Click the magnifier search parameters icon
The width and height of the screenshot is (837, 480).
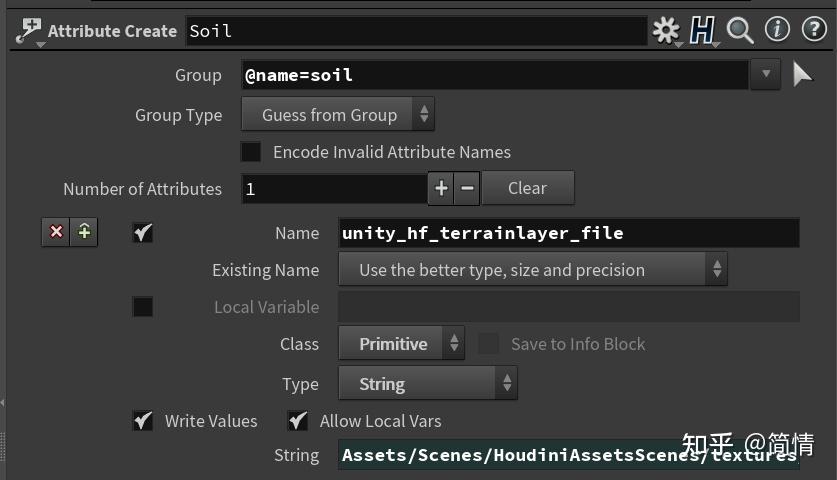coord(740,31)
